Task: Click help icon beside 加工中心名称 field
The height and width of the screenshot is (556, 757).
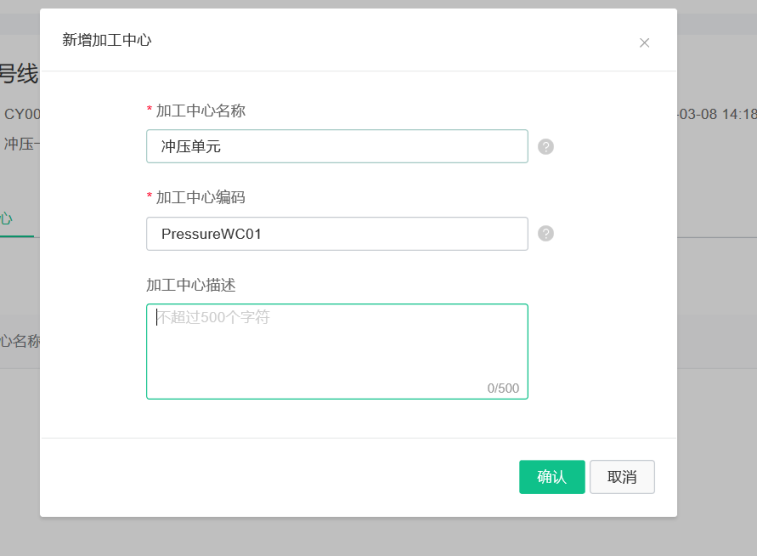Action: [546, 146]
